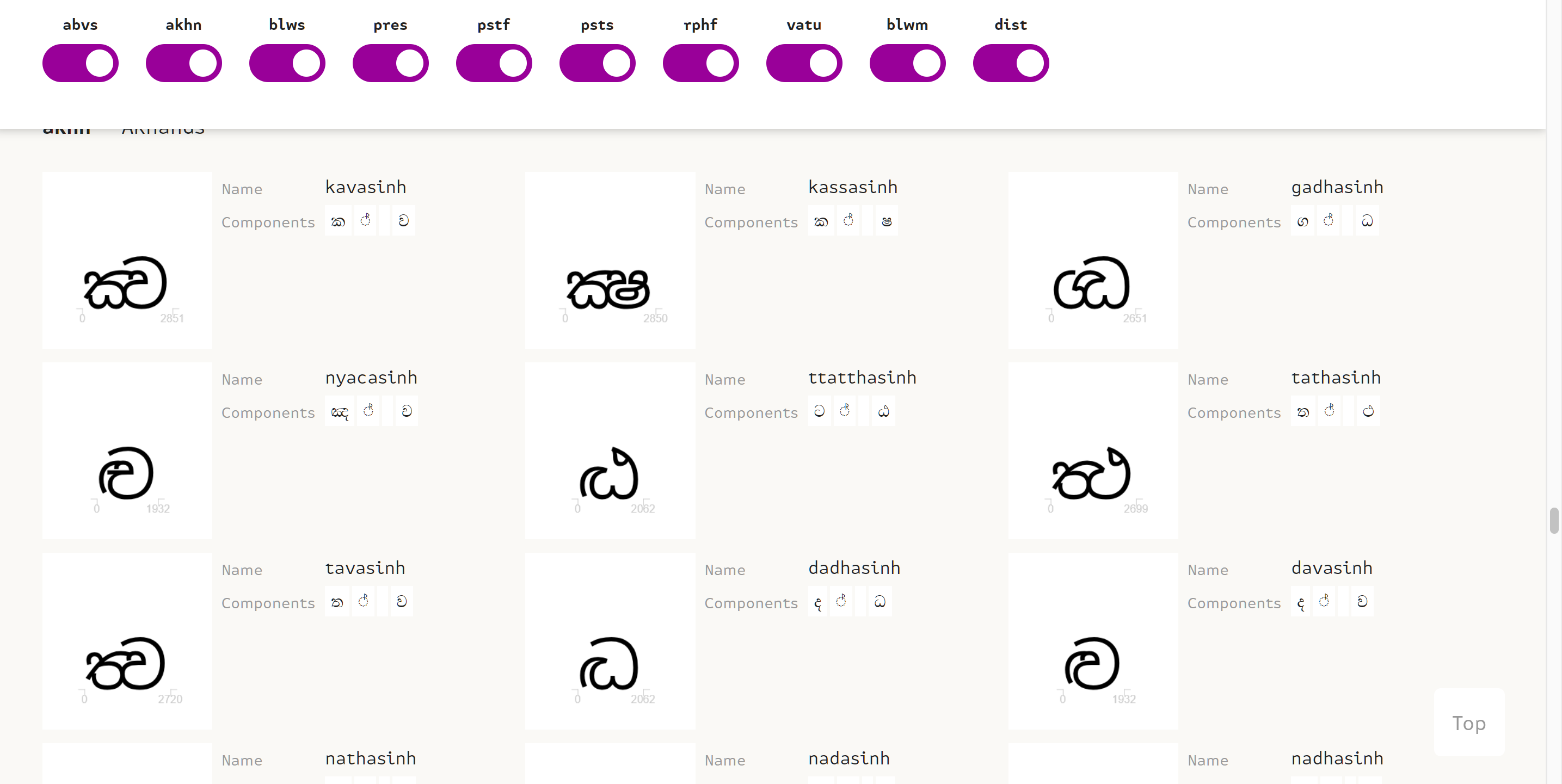Image resolution: width=1562 pixels, height=784 pixels.
Task: Disable the dist toggle switch
Action: point(1010,63)
